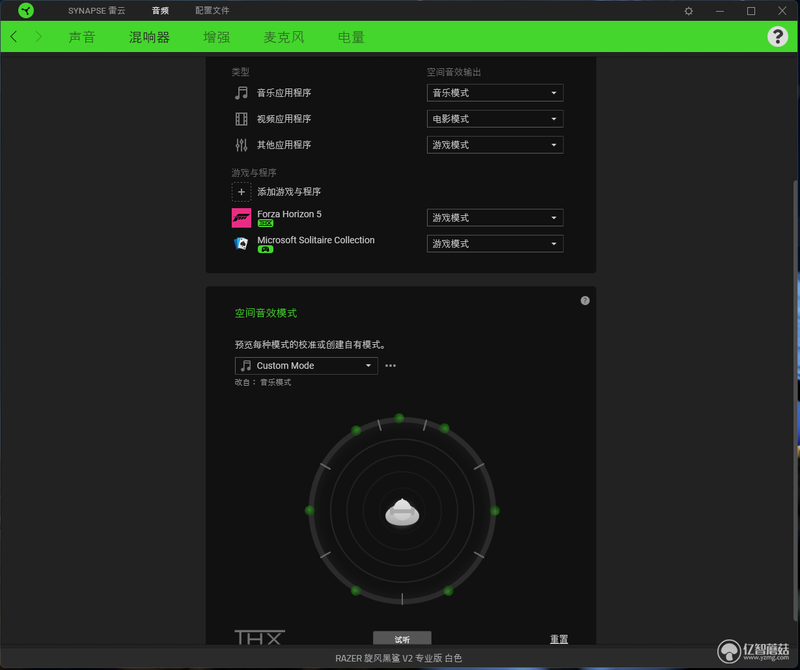
Task: Select the rear left speaker dot
Action: pos(356,590)
